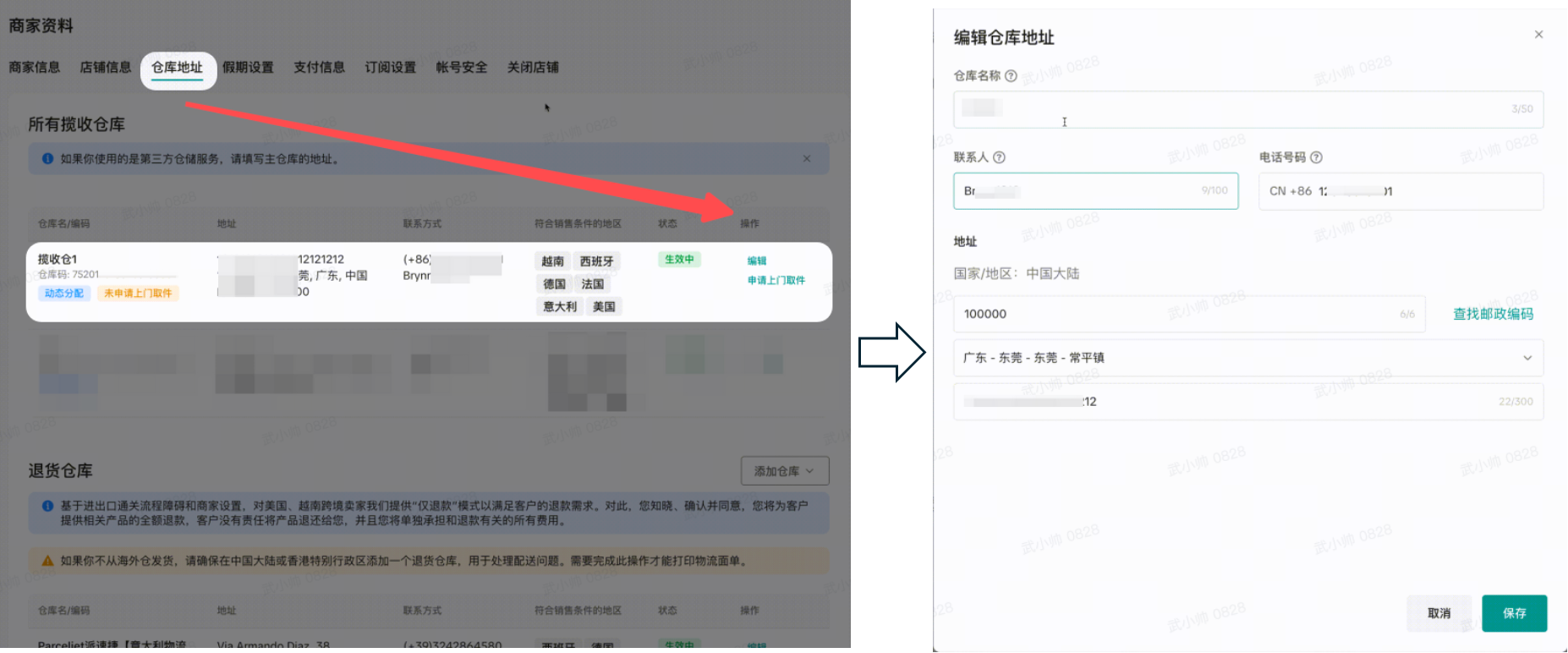Open the 帐号安全 tab
The height and width of the screenshot is (653, 1568).
[x=461, y=68]
